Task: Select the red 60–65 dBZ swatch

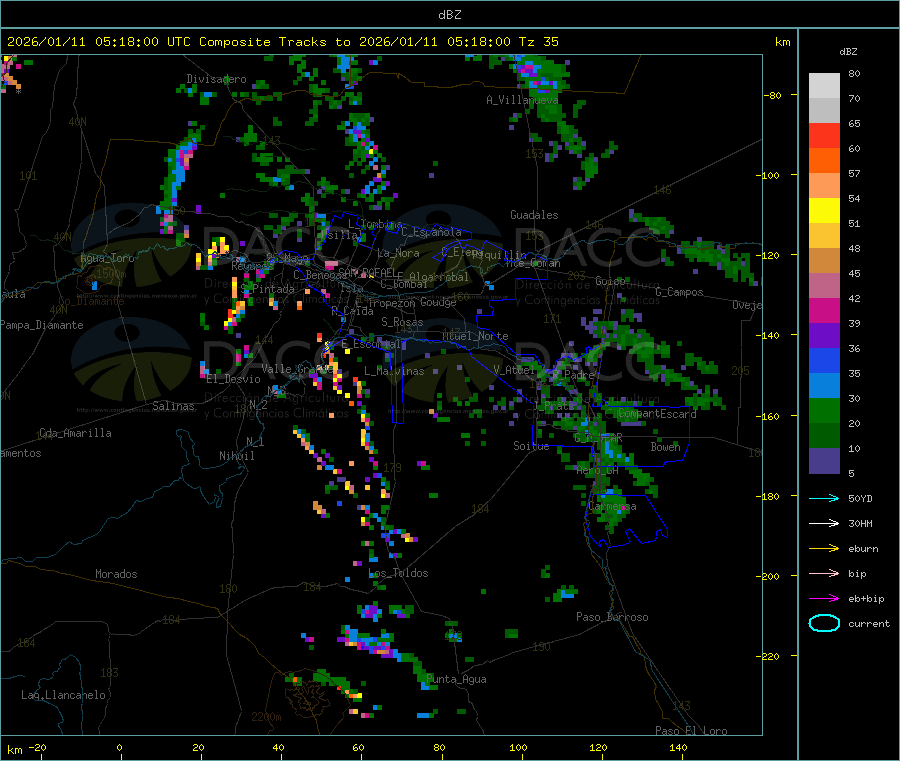Action: pos(824,136)
